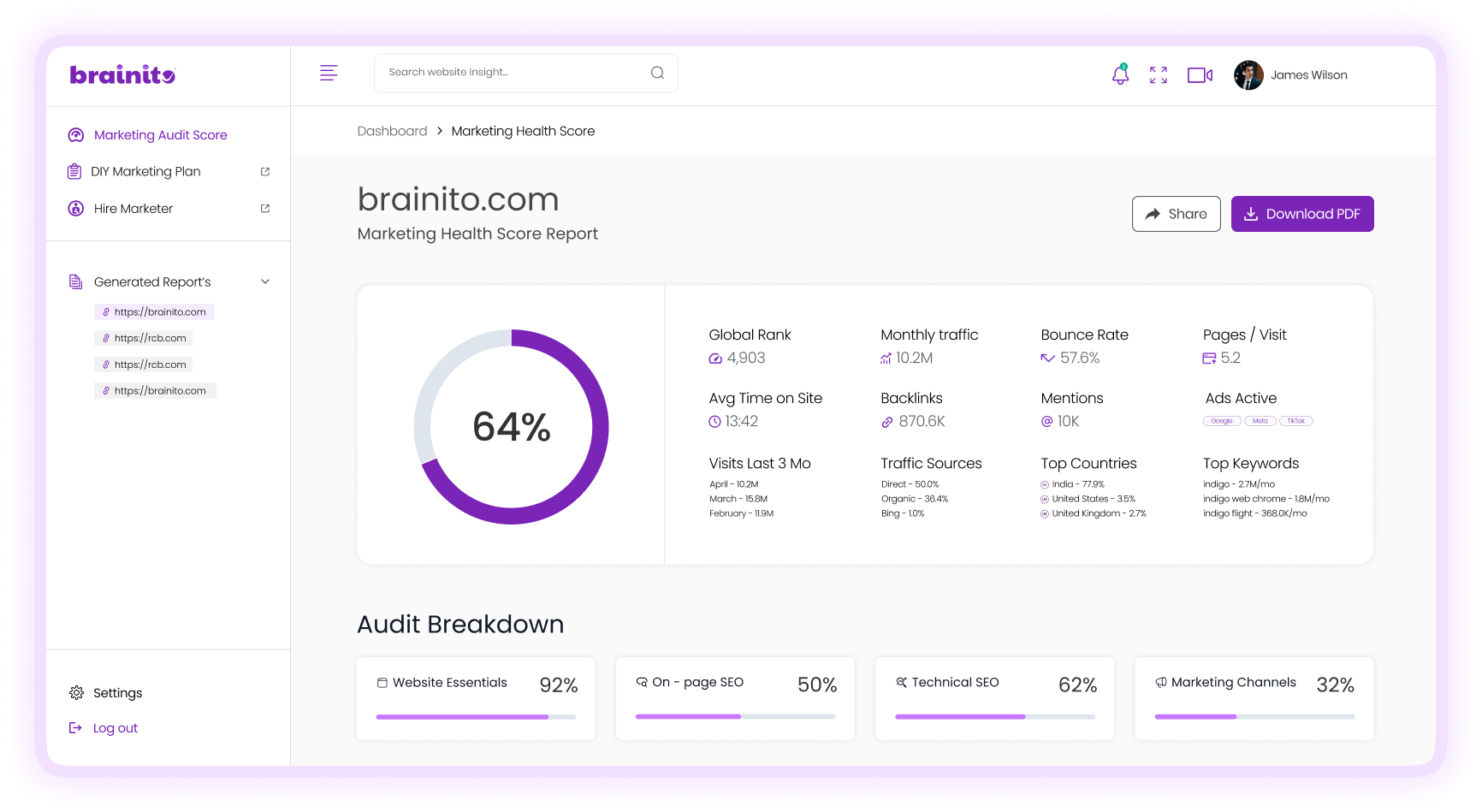1482x812 pixels.
Task: Focus Search website Insight field
Action: coord(526,73)
